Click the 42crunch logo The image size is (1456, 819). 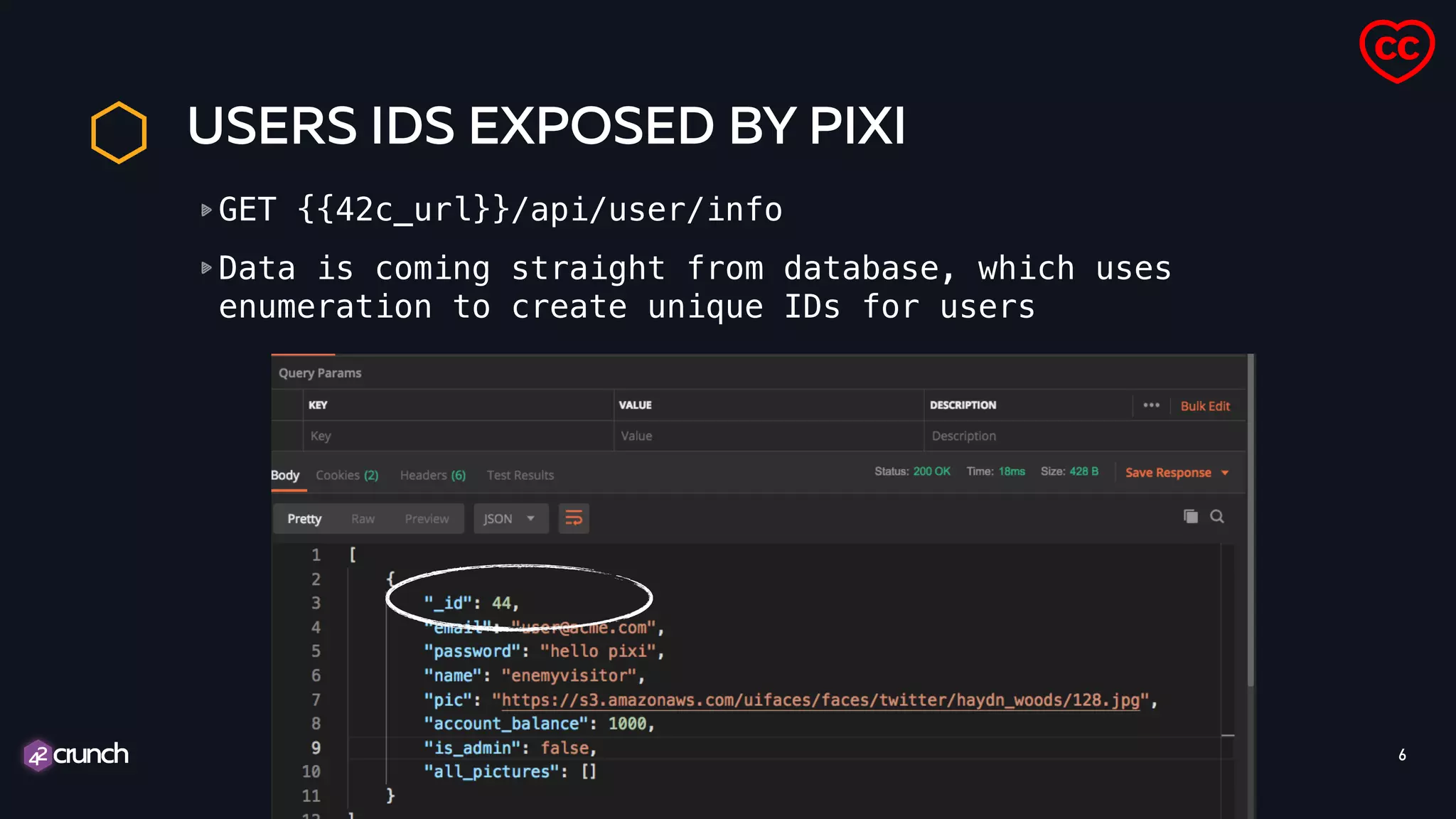tap(76, 754)
